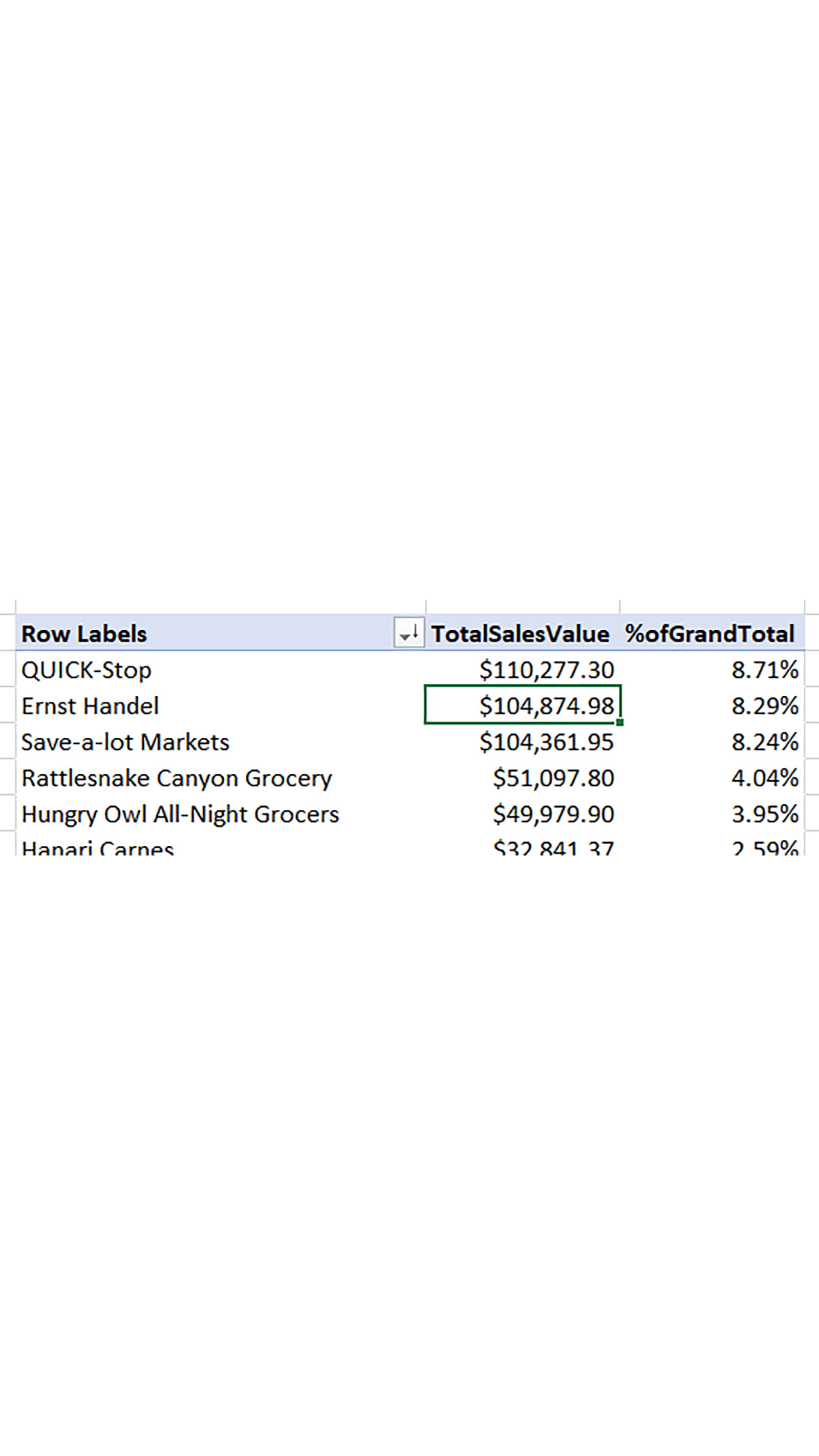The image size is (819, 1456).
Task: Select the $49,979.90 sales value cell
Action: pos(553,815)
